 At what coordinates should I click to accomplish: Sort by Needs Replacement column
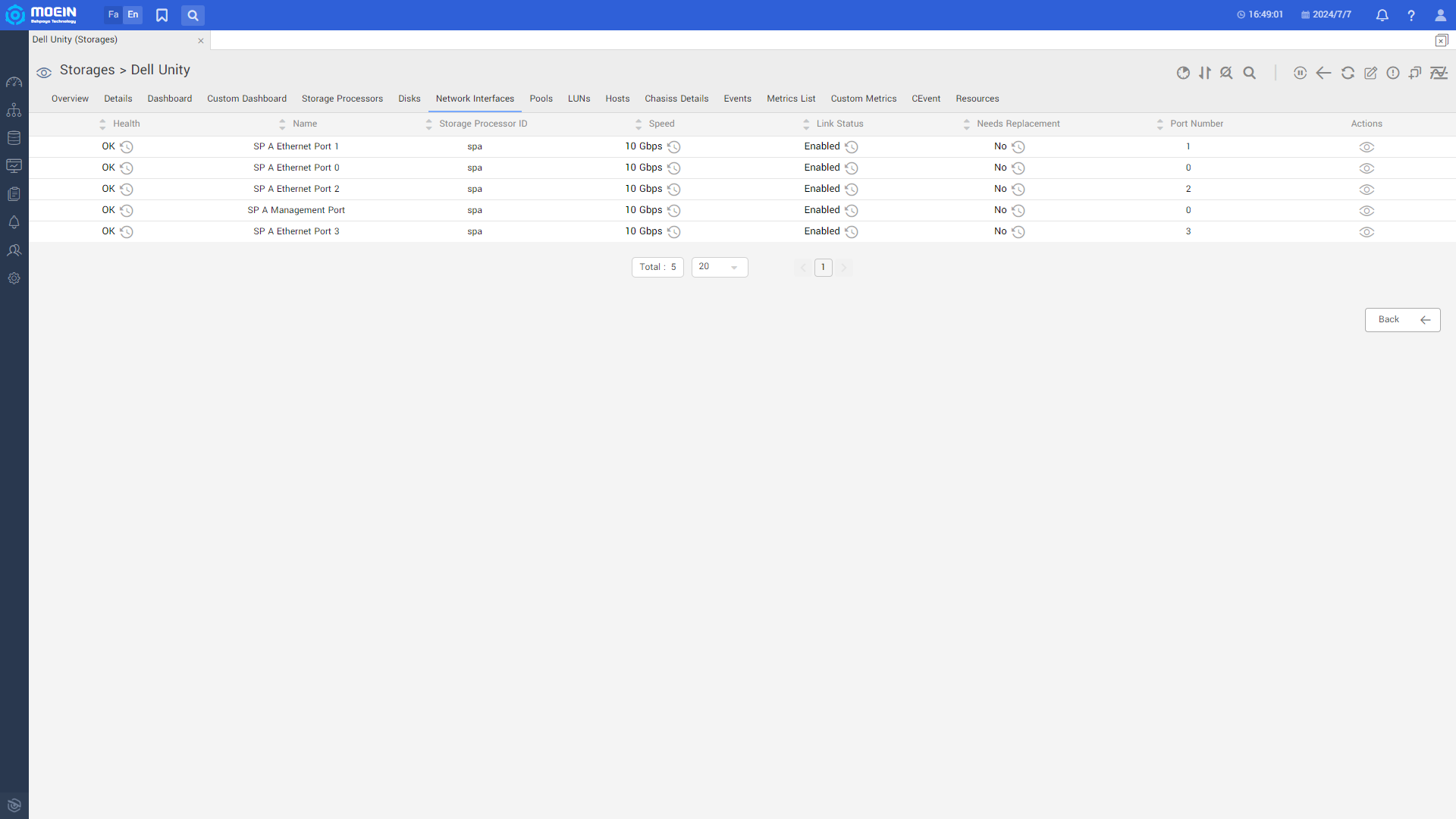pos(966,124)
